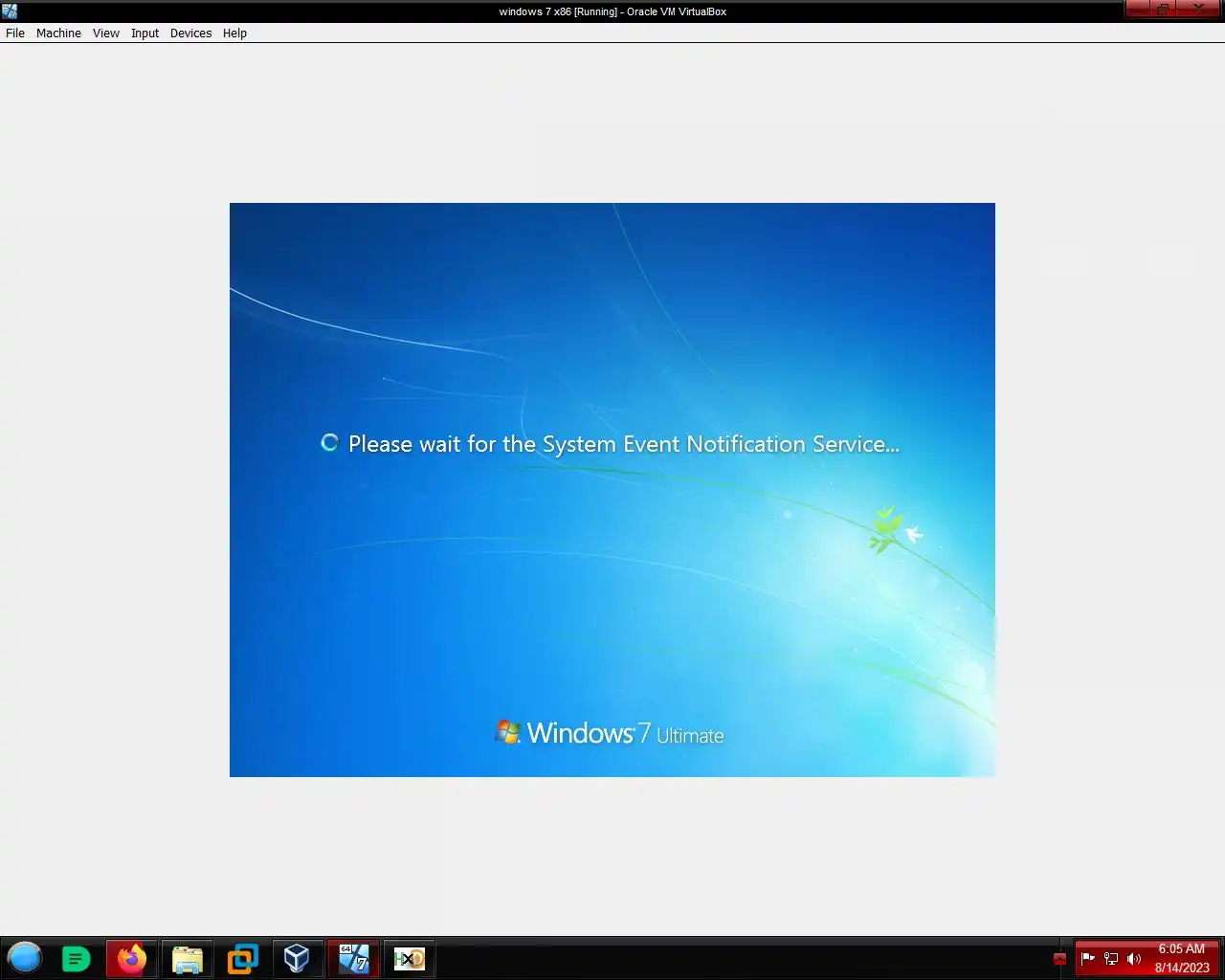
Task: Open the VirtualBox Manager cube icon
Action: coord(298,958)
